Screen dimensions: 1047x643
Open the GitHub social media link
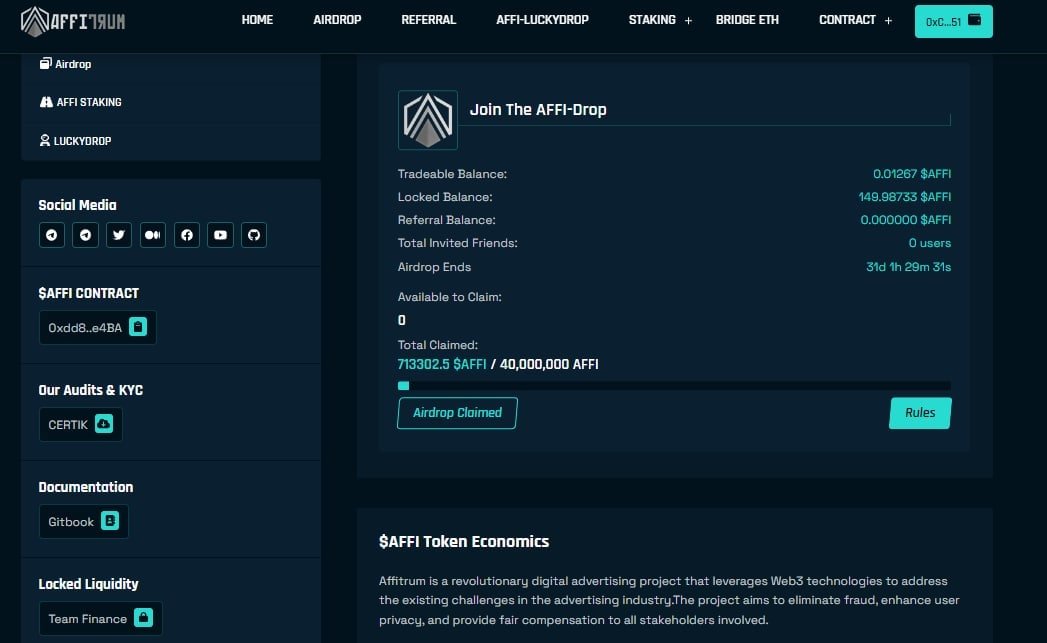(x=254, y=235)
